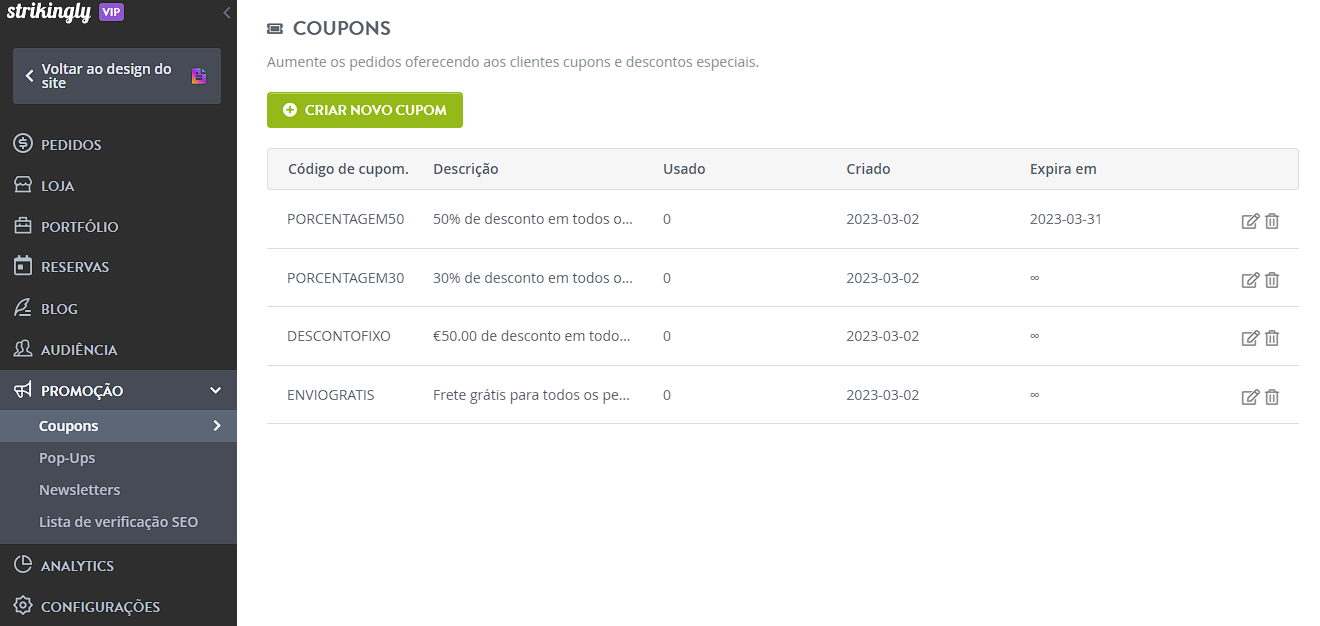The image size is (1320, 626).
Task: Click the 30% de desconto description
Action: pyautogui.click(x=533, y=278)
